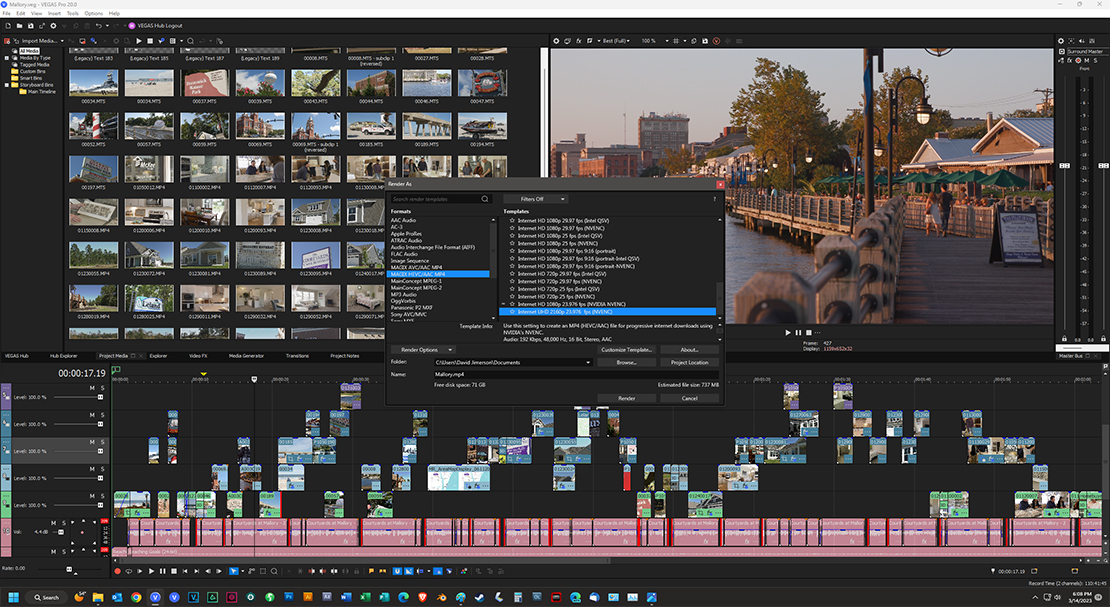Image resolution: width=1110 pixels, height=607 pixels.
Task: Adjust first video track Level slider
Action: 100,397
